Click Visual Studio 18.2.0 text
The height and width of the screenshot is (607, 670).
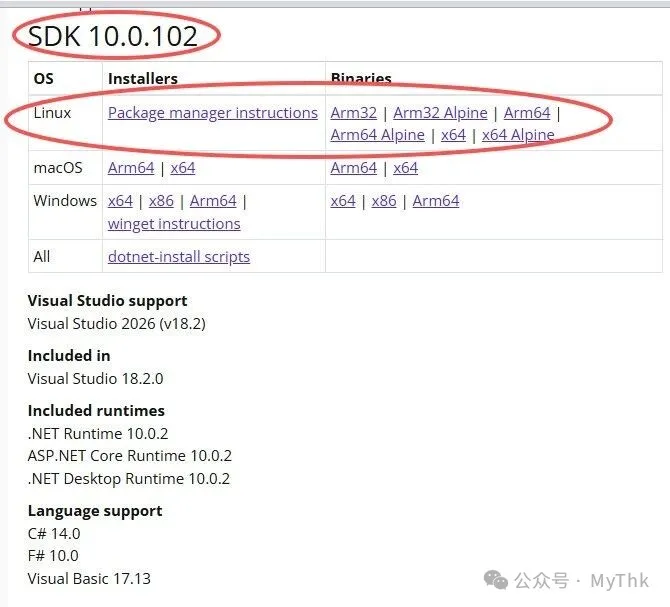(x=95, y=379)
